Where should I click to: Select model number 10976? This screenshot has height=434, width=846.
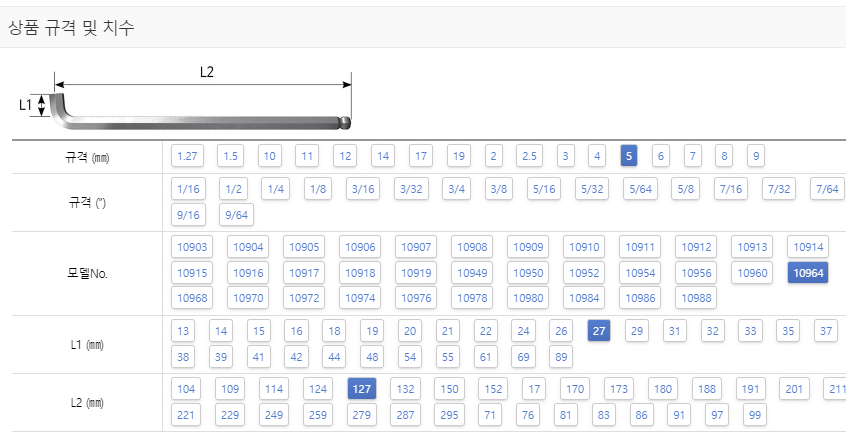tap(415, 297)
